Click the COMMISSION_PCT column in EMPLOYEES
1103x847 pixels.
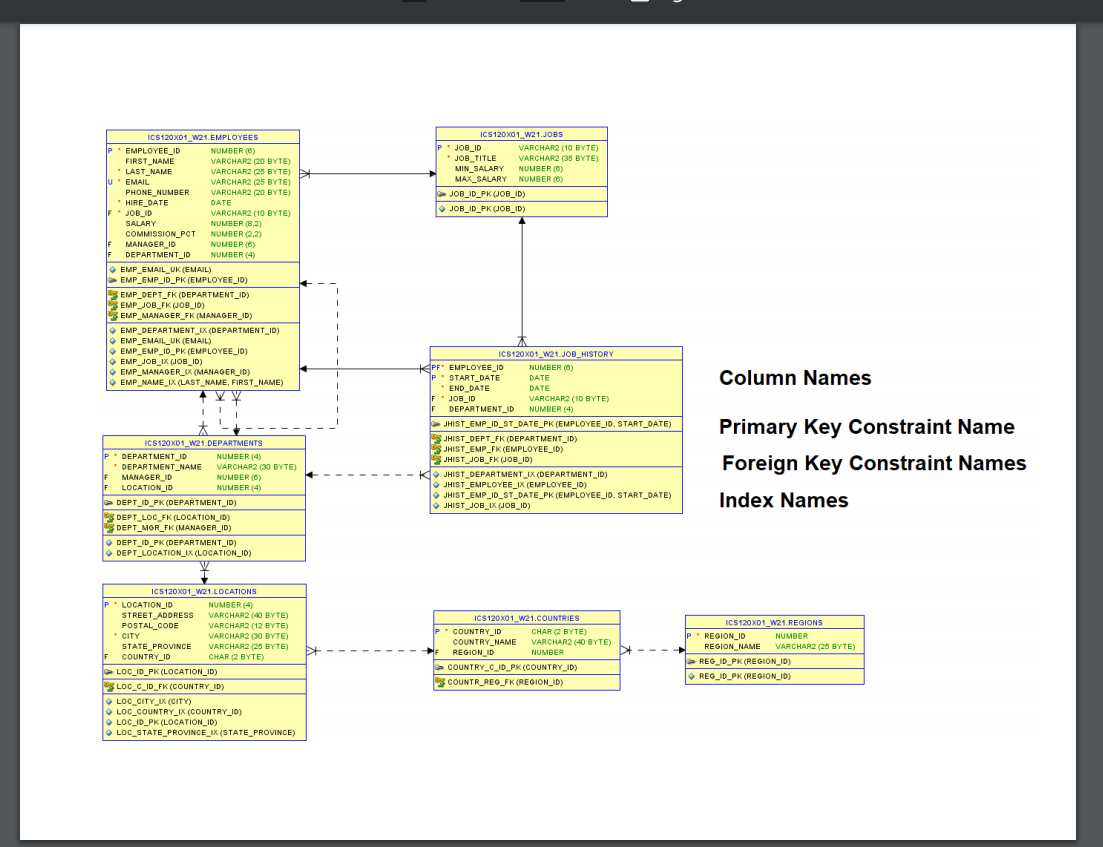click(160, 234)
